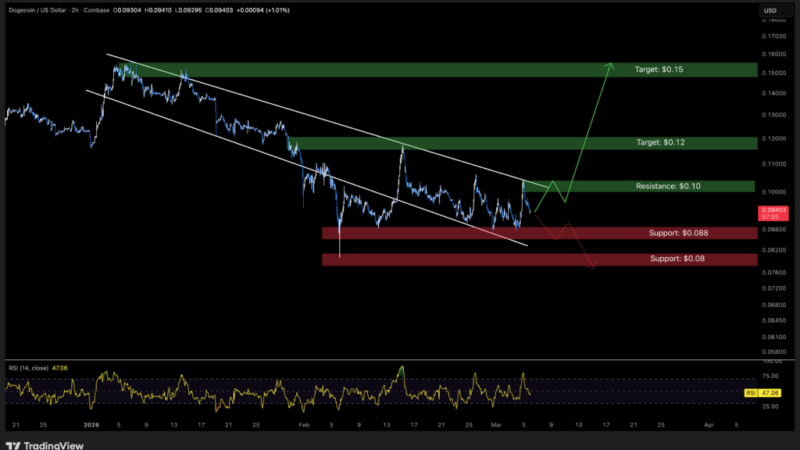The width and height of the screenshot is (800, 450).
Task: Select the Target: $0.12 zone label
Action: pos(660,142)
